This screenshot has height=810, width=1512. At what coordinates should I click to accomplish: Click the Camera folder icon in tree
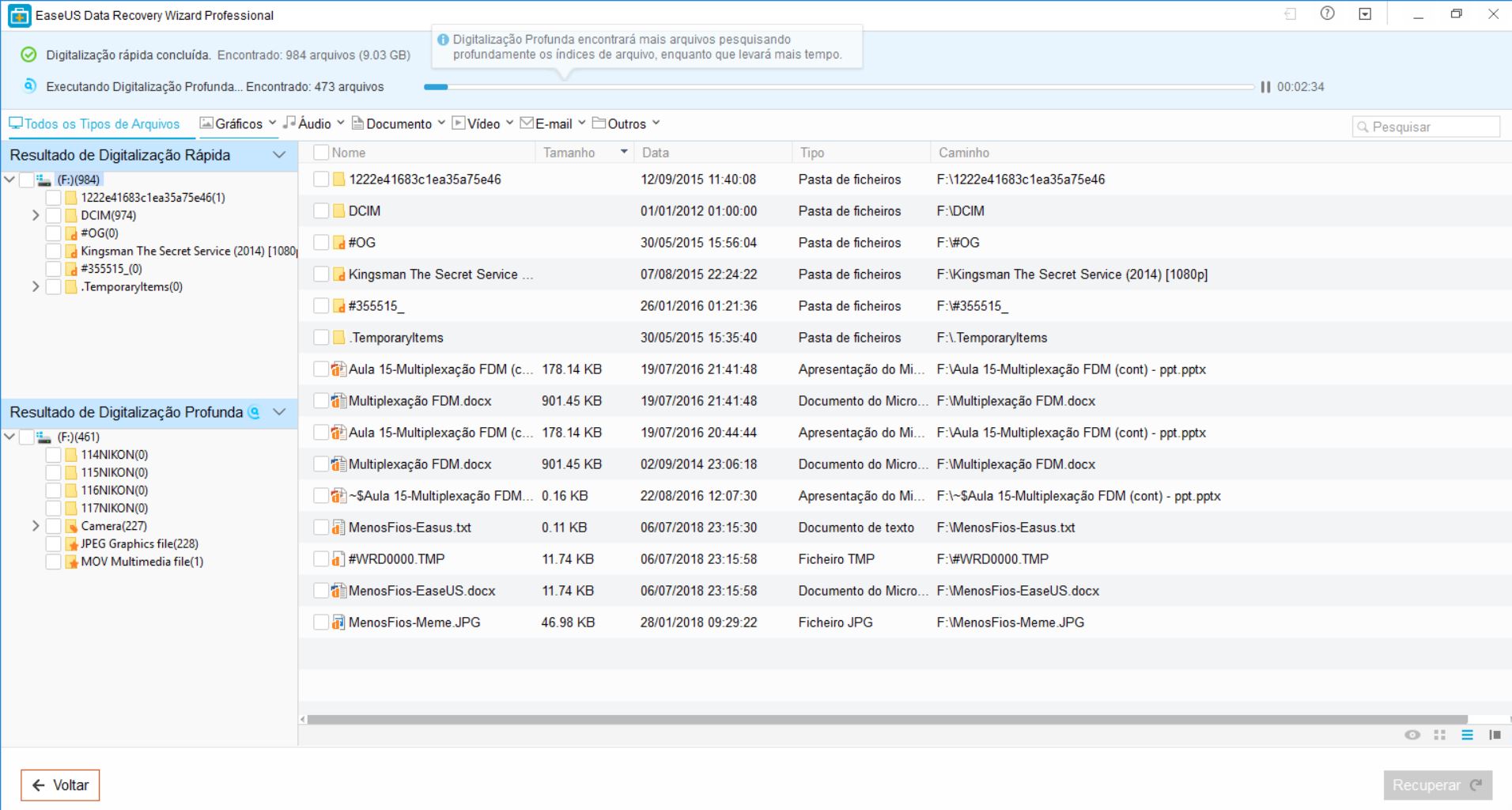point(71,526)
